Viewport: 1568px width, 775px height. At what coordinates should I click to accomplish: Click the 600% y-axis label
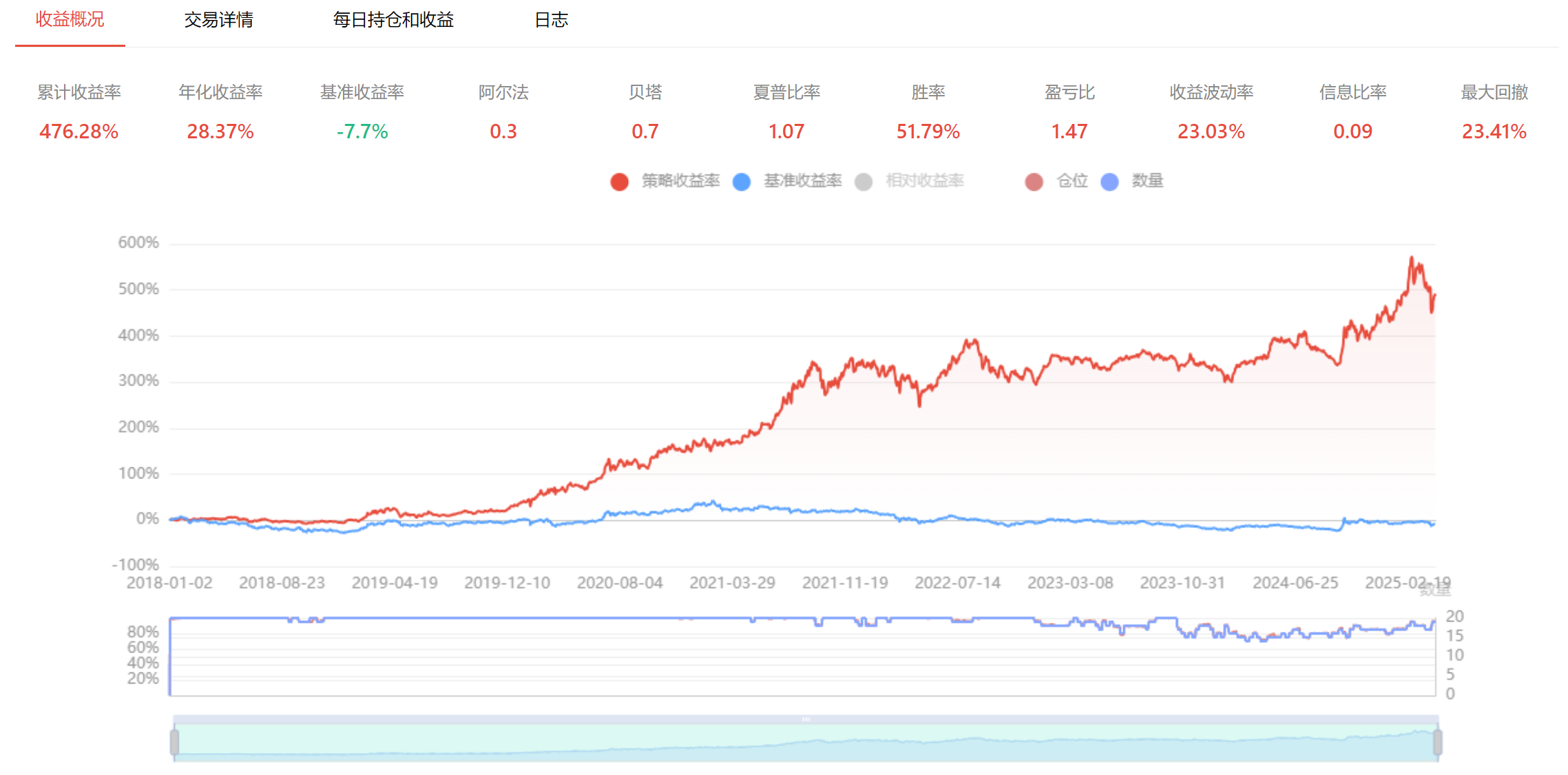[x=138, y=242]
